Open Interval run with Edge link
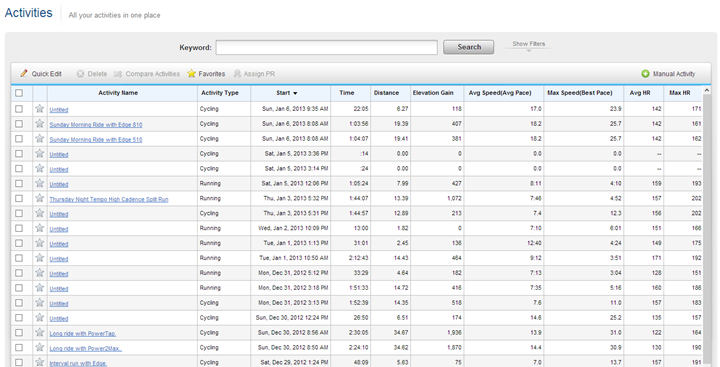The height and width of the screenshot is (367, 720). [x=78, y=363]
